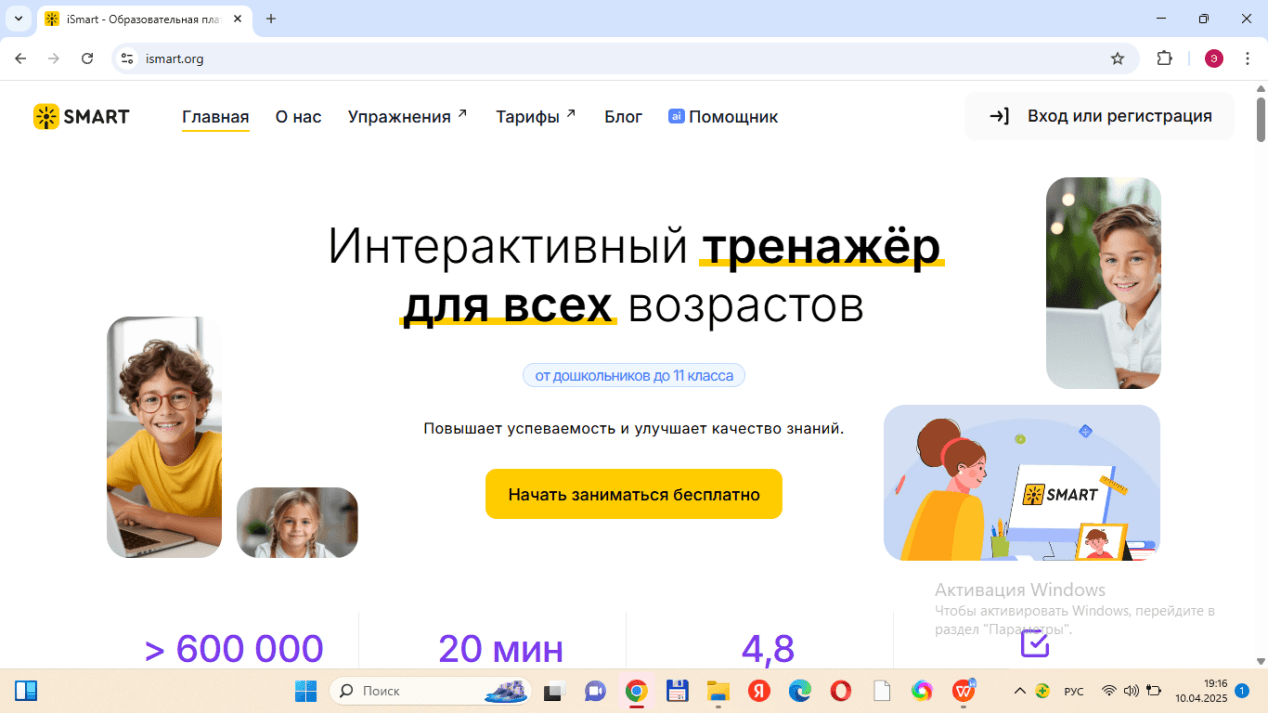Click the scrollbar down arrow
1268x713 pixels.
click(x=1260, y=661)
